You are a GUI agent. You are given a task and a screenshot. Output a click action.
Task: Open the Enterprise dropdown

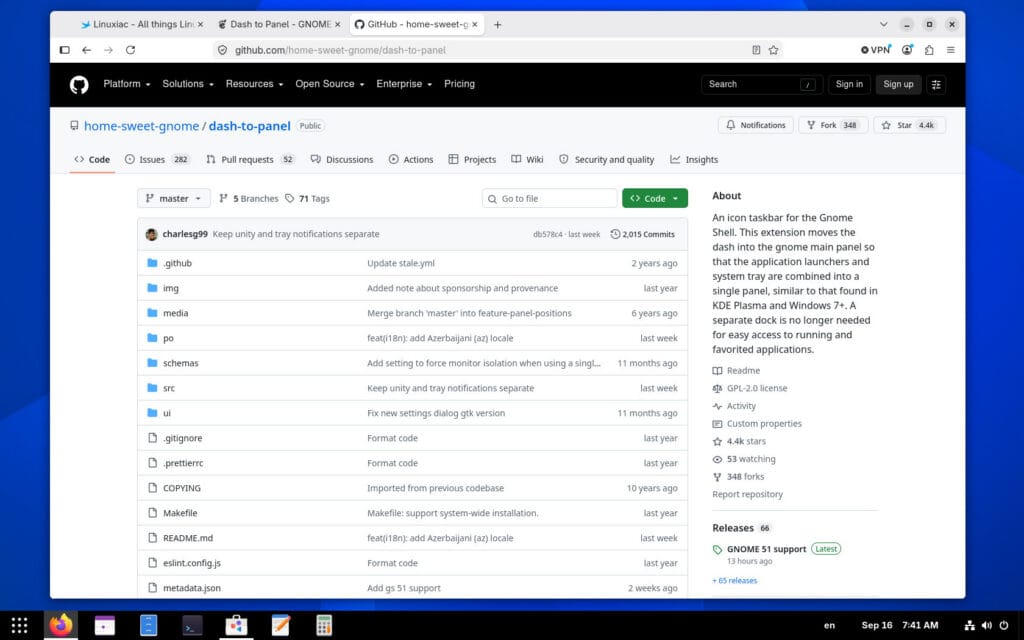tap(404, 84)
